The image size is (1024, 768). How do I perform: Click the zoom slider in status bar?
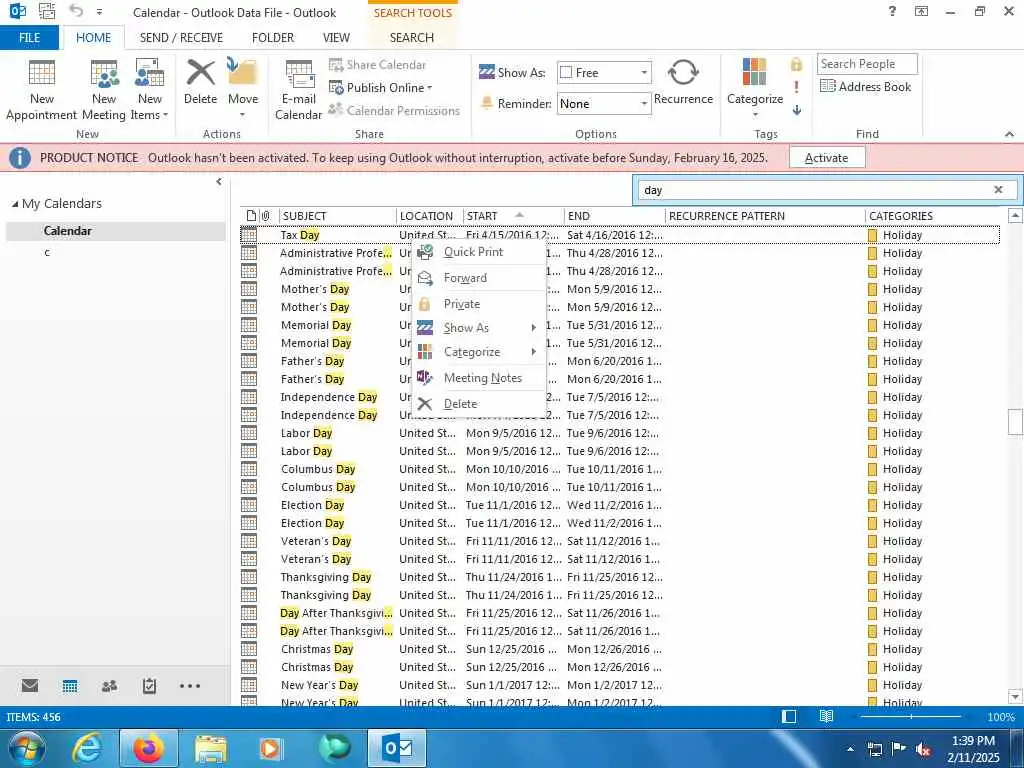[911, 717]
